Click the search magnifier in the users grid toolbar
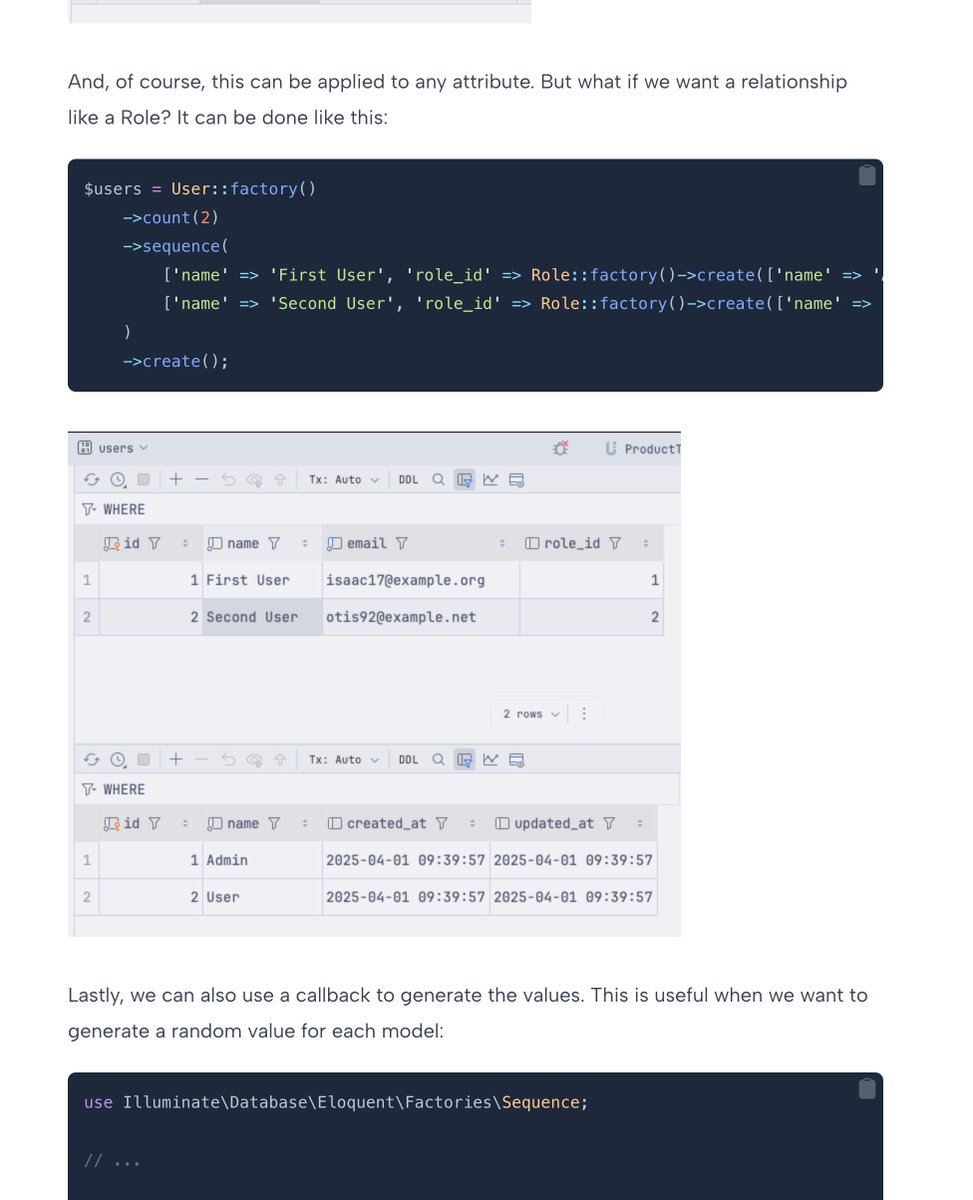Image resolution: width=973 pixels, height=1200 pixels. [x=438, y=480]
